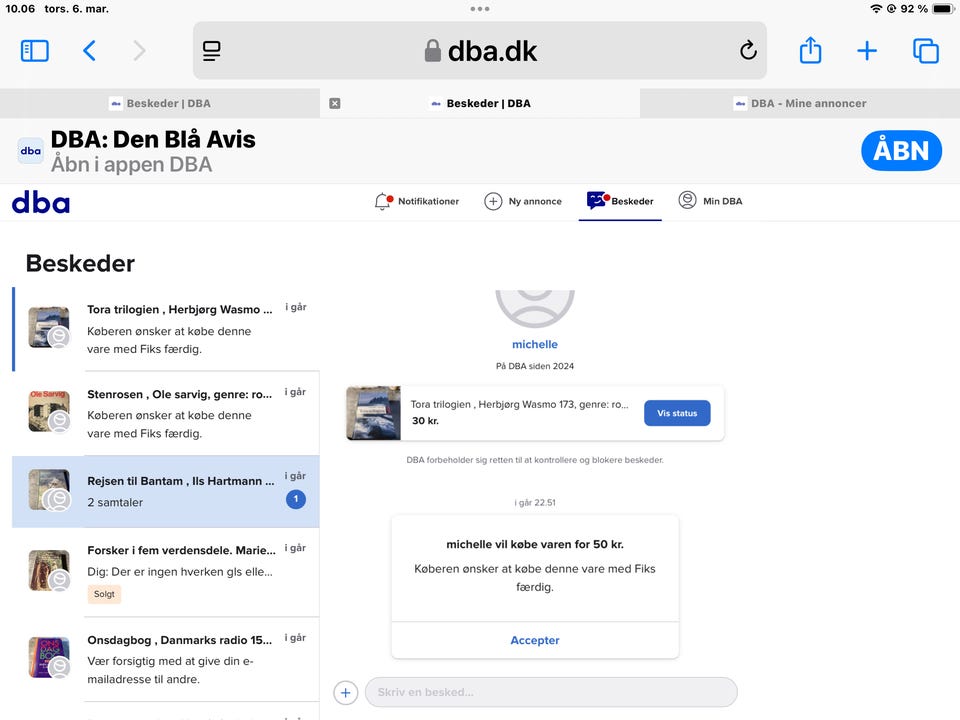Screen dimensions: 960x720
Task: Close the active Beskeder tab
Action: click(x=335, y=103)
